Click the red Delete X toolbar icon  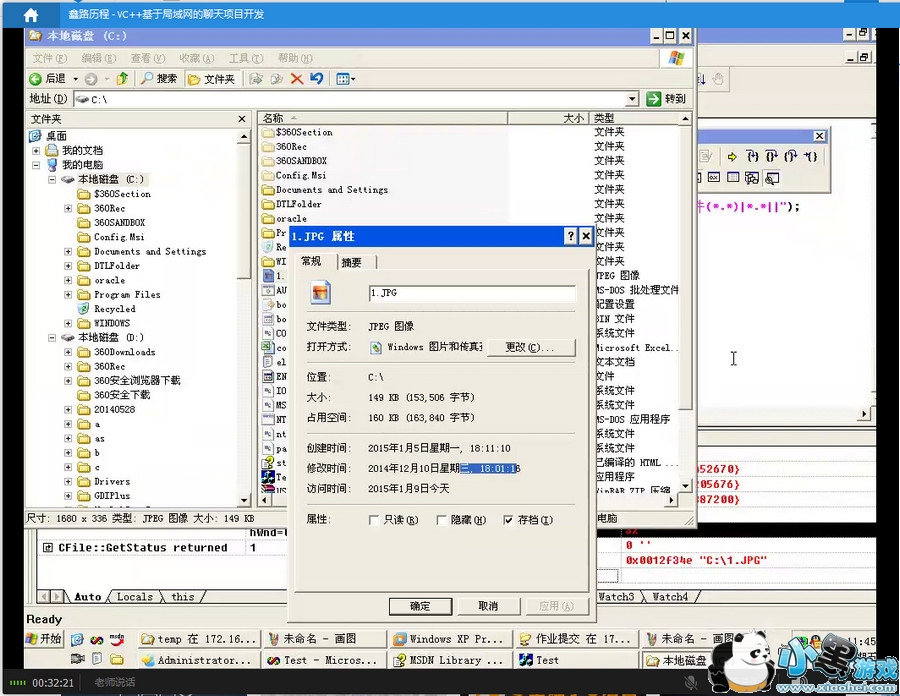pos(296,79)
